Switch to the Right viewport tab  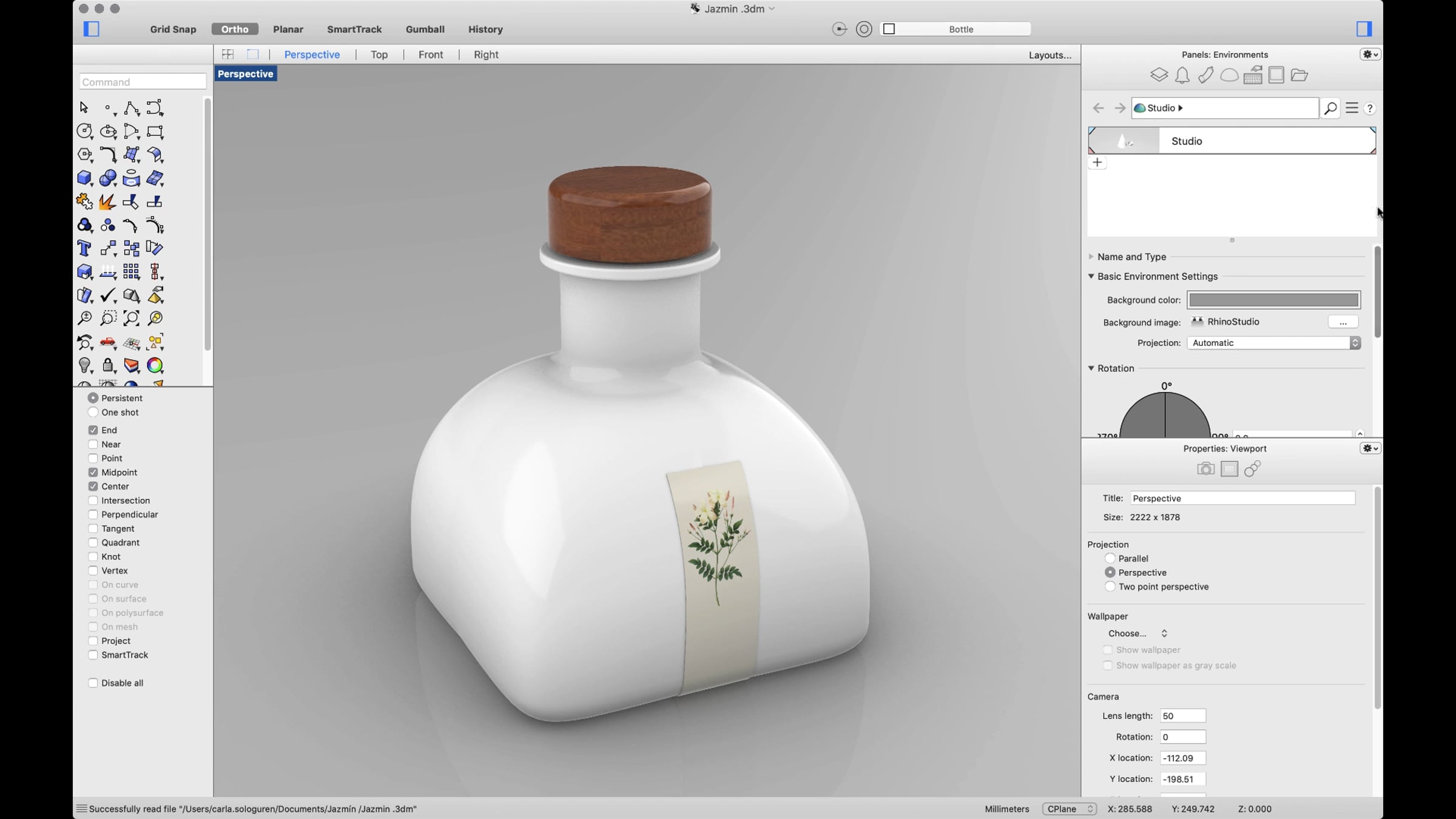click(486, 55)
